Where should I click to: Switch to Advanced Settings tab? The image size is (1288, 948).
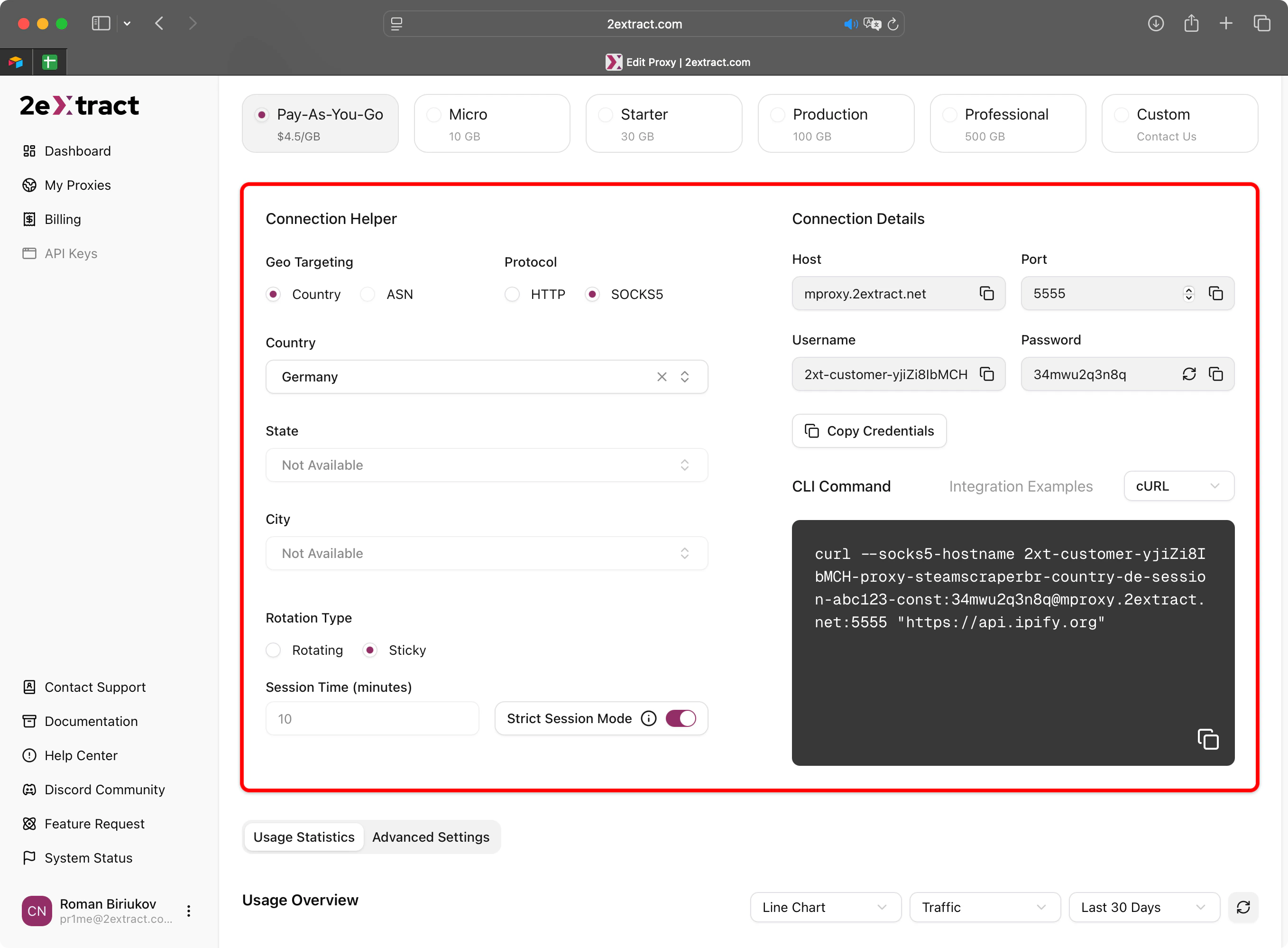coord(431,837)
